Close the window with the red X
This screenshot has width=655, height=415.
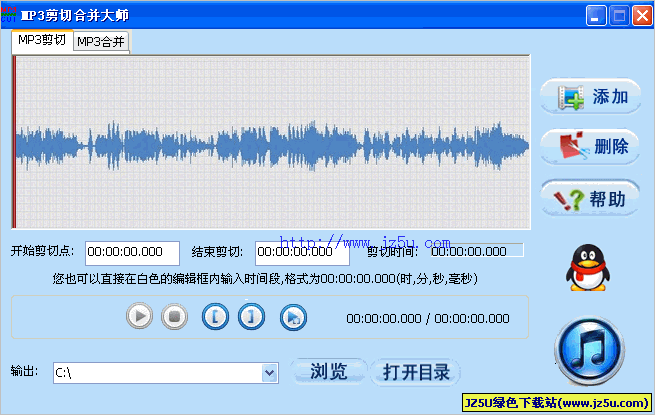[642, 16]
